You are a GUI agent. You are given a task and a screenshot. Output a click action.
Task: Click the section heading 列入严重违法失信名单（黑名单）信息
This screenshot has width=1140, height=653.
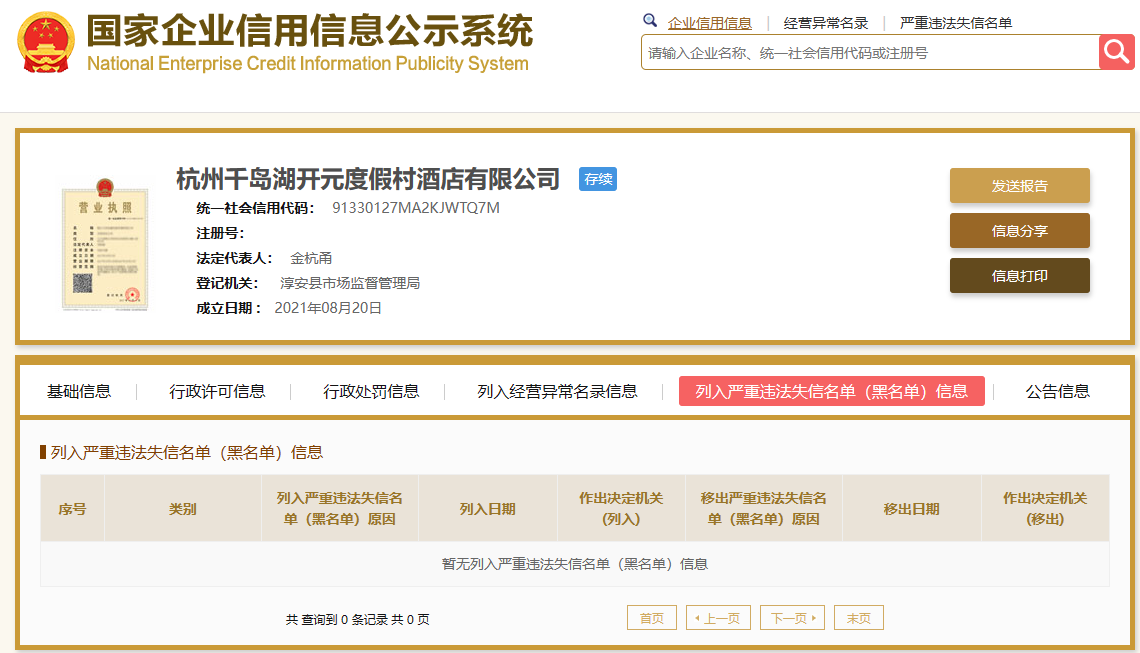[x=187, y=452]
